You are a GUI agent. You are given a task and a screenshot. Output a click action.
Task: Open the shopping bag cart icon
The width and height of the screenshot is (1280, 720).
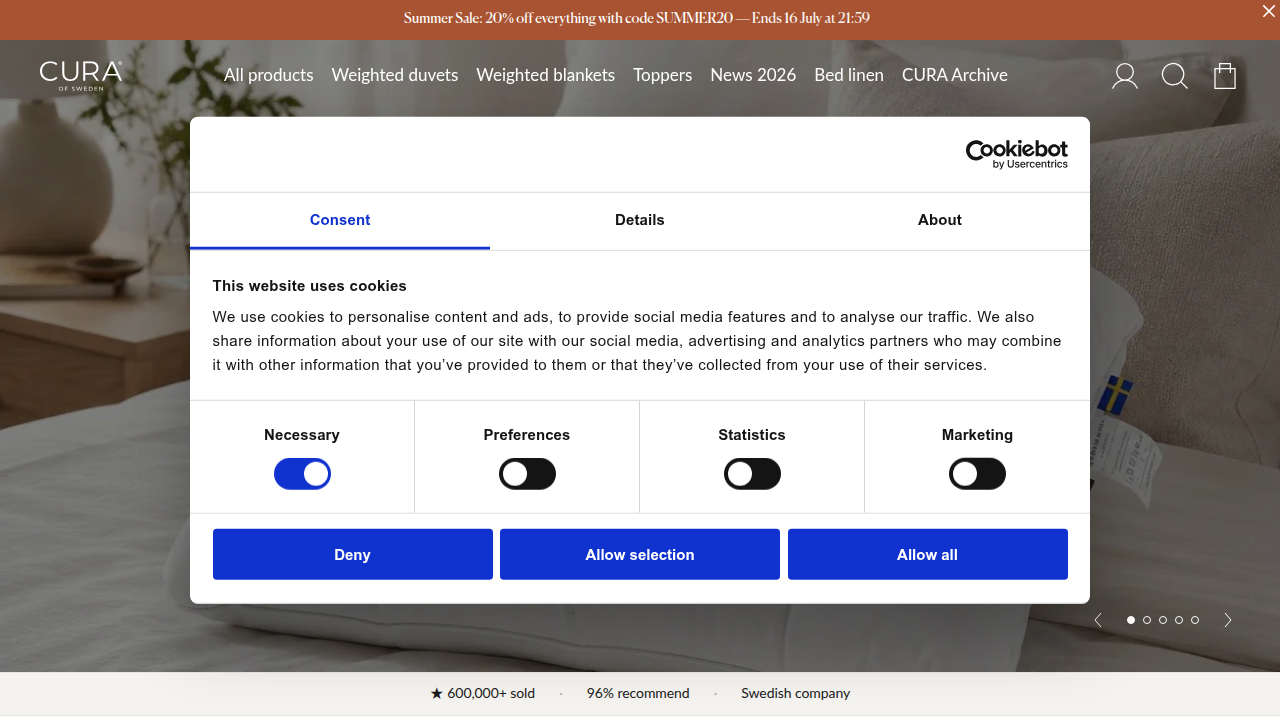(x=1225, y=76)
